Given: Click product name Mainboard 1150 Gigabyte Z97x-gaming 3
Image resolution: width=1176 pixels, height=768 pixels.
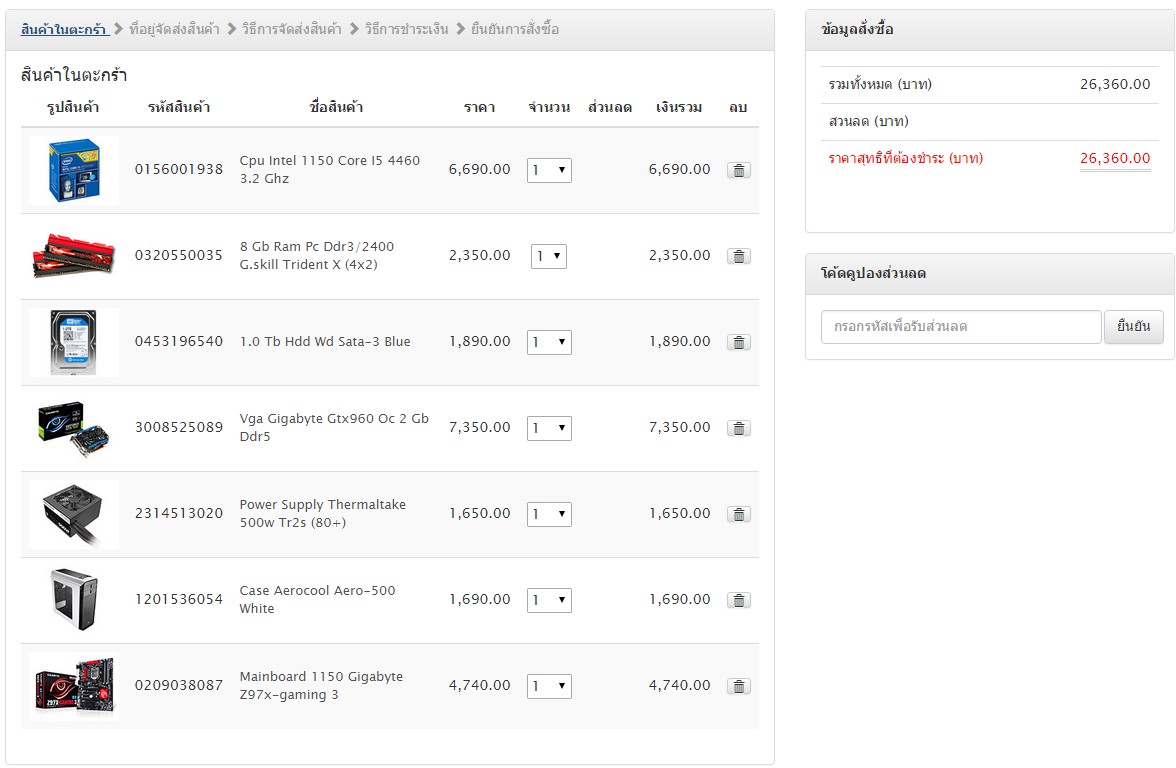Looking at the screenshot, I should pyautogui.click(x=321, y=686).
